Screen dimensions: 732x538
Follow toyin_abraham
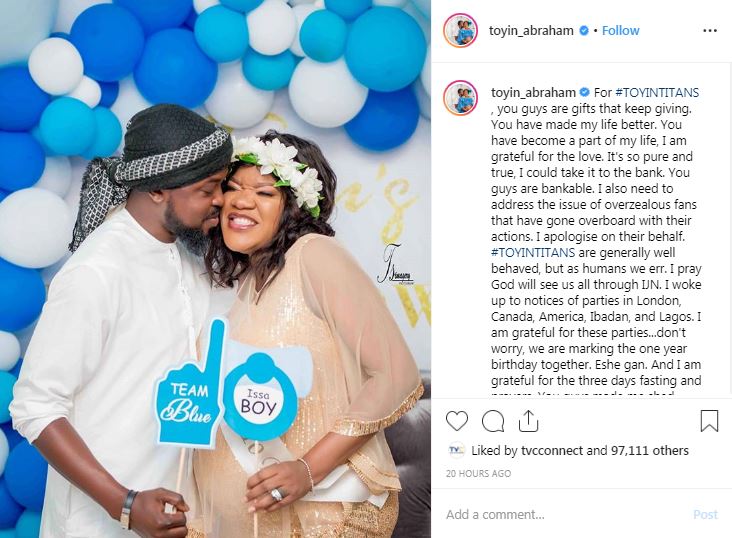tap(620, 31)
